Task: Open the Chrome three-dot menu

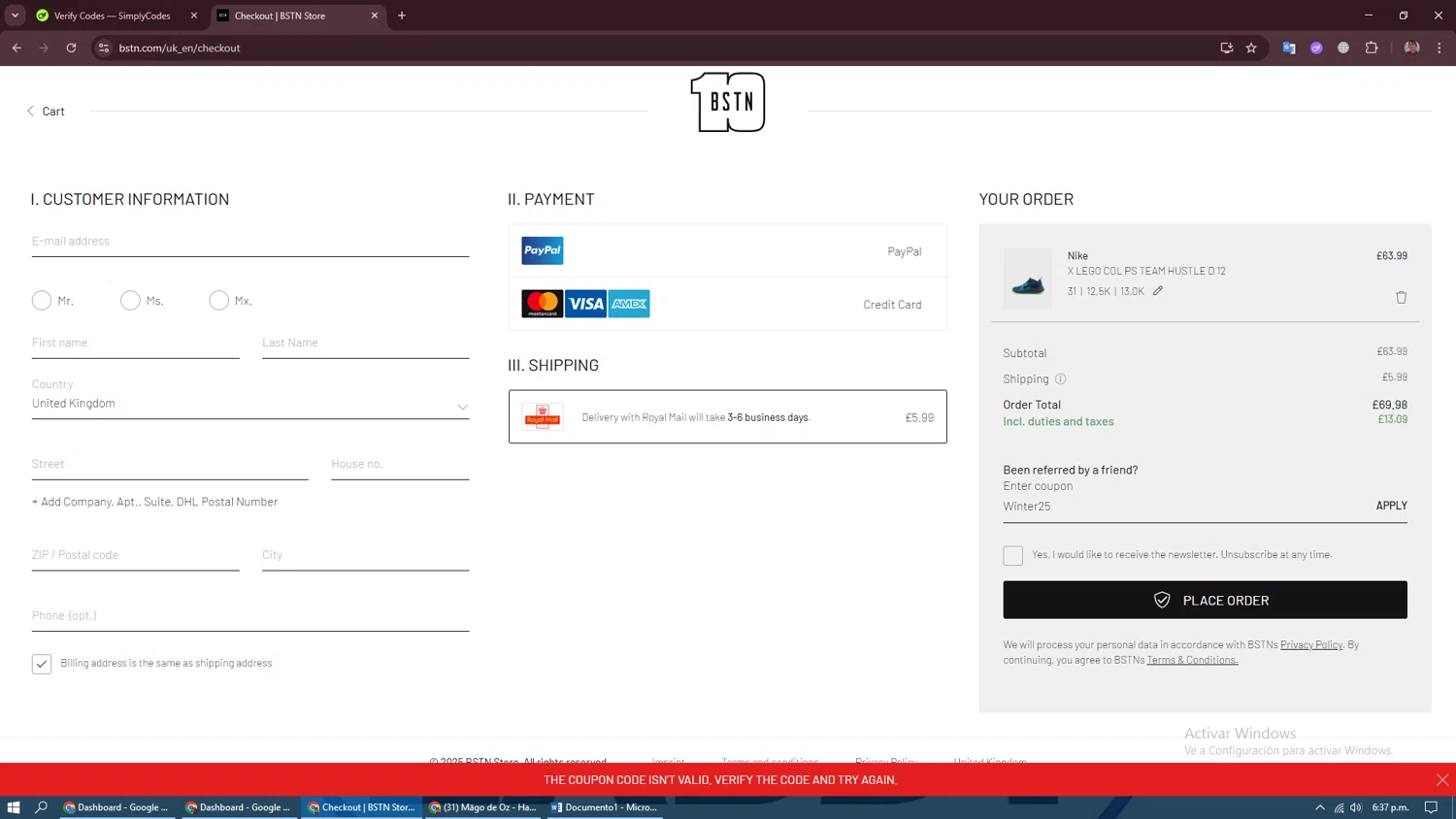Action: pyautogui.click(x=1439, y=48)
